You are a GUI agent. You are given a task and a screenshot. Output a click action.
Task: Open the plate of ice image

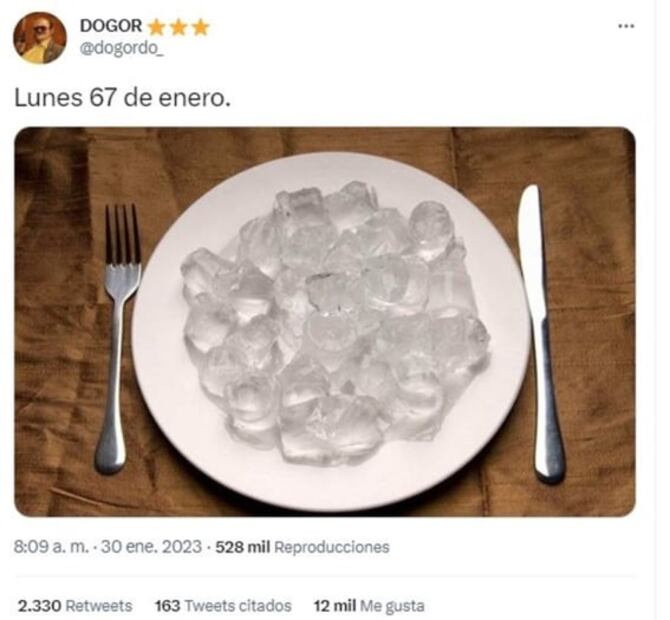pyautogui.click(x=325, y=321)
